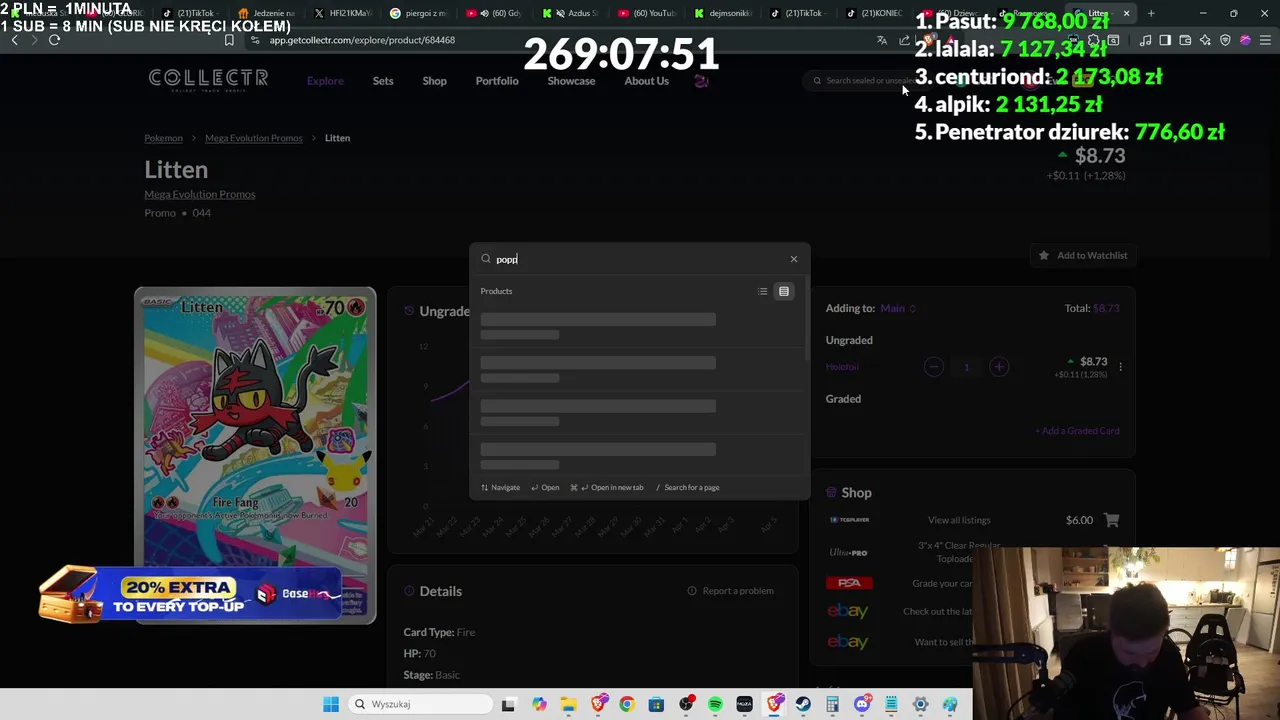
Task: Click Task View icon on taskbar
Action: click(x=508, y=704)
